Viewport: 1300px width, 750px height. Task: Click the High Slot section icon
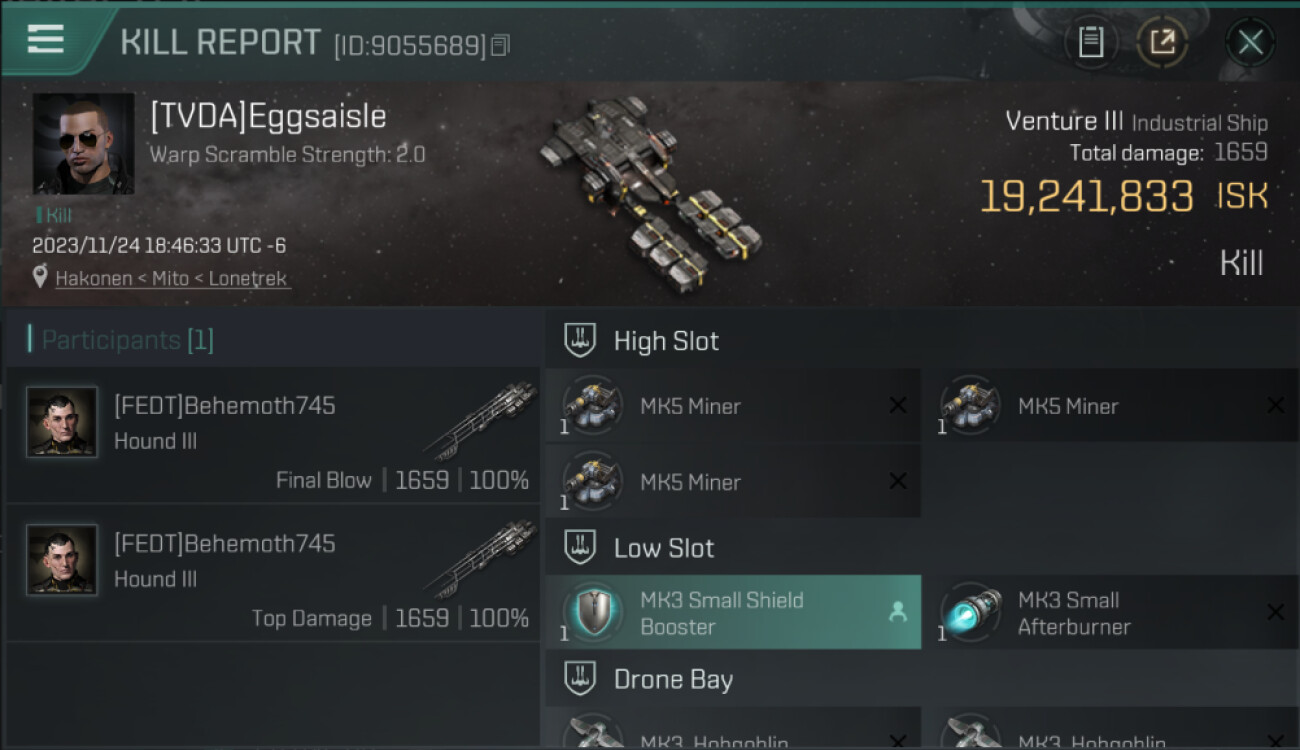[580, 340]
